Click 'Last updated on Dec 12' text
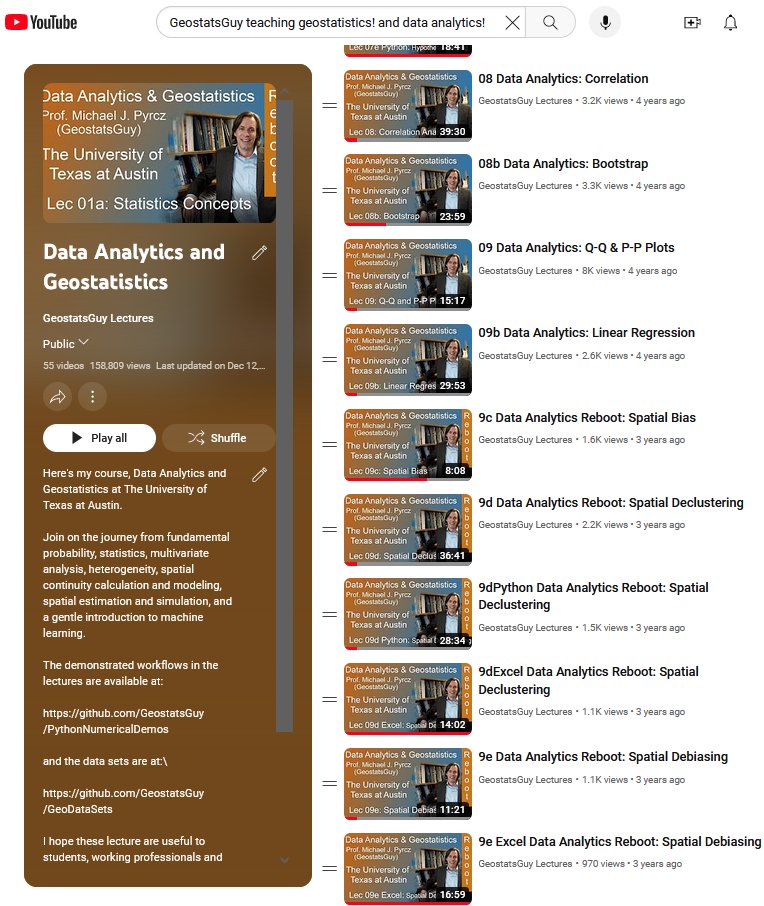 point(210,366)
